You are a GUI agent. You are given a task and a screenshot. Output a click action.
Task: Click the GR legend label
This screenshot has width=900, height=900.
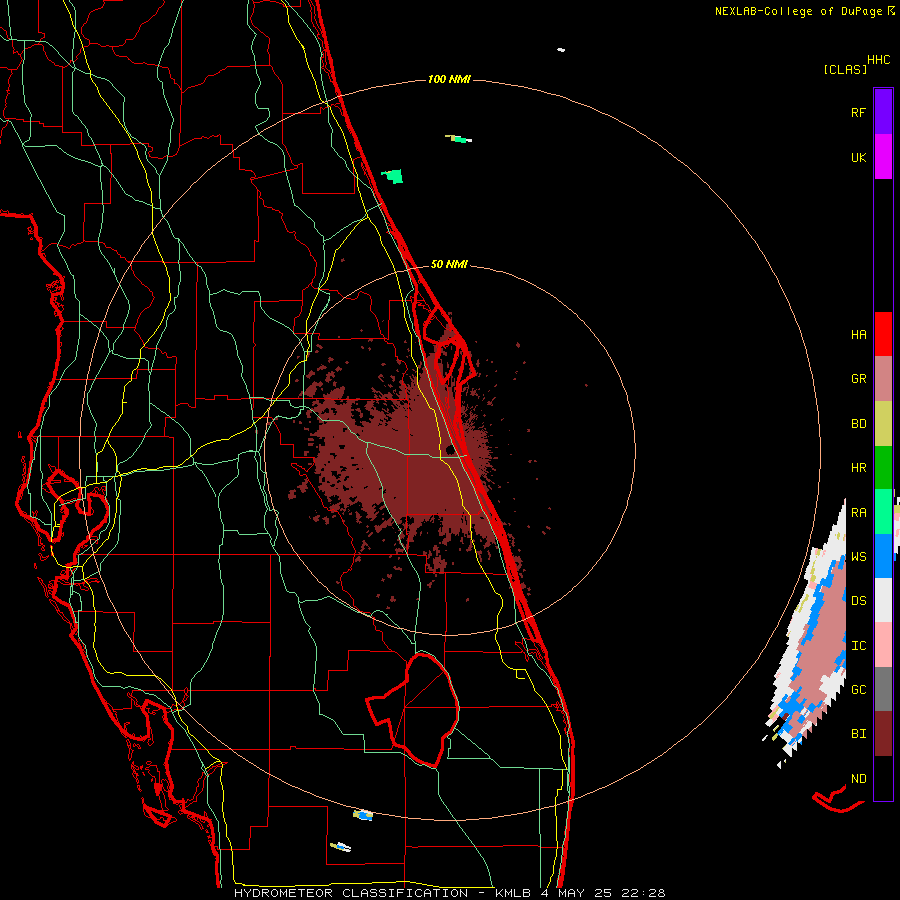coord(858,379)
